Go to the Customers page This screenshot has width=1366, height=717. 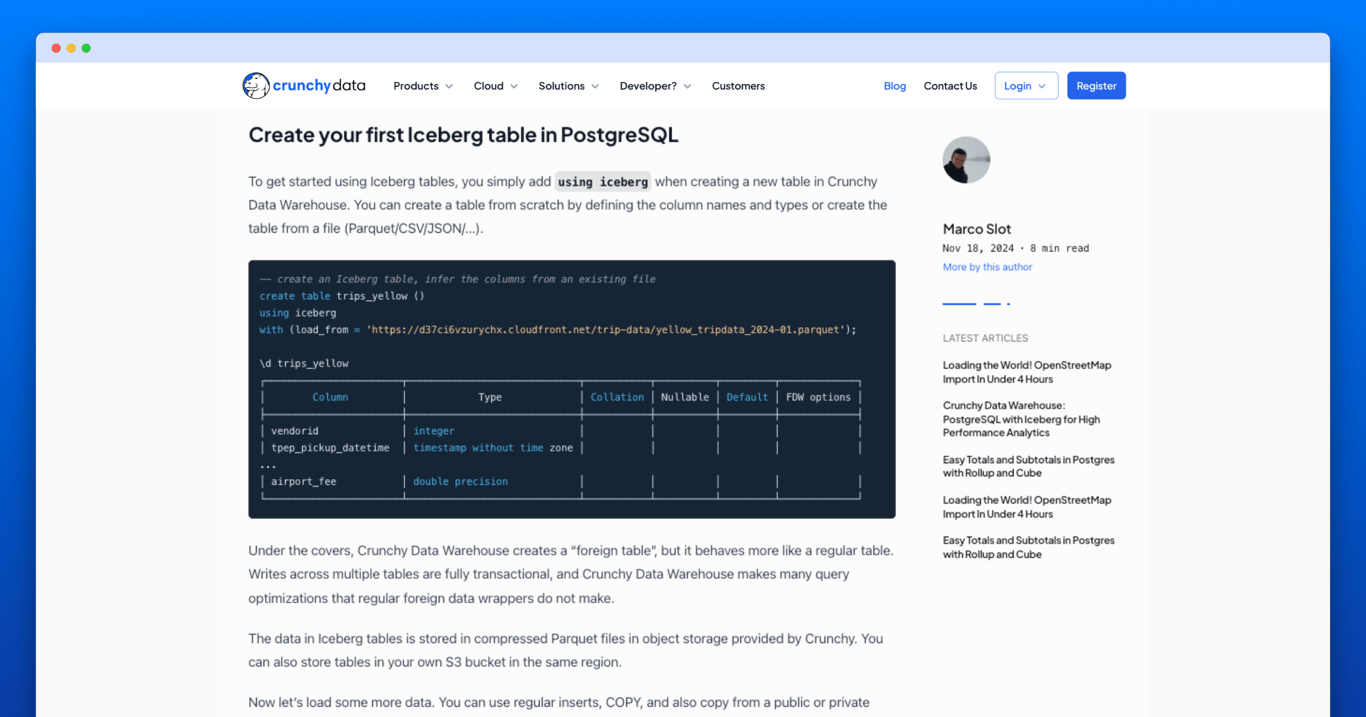(738, 86)
